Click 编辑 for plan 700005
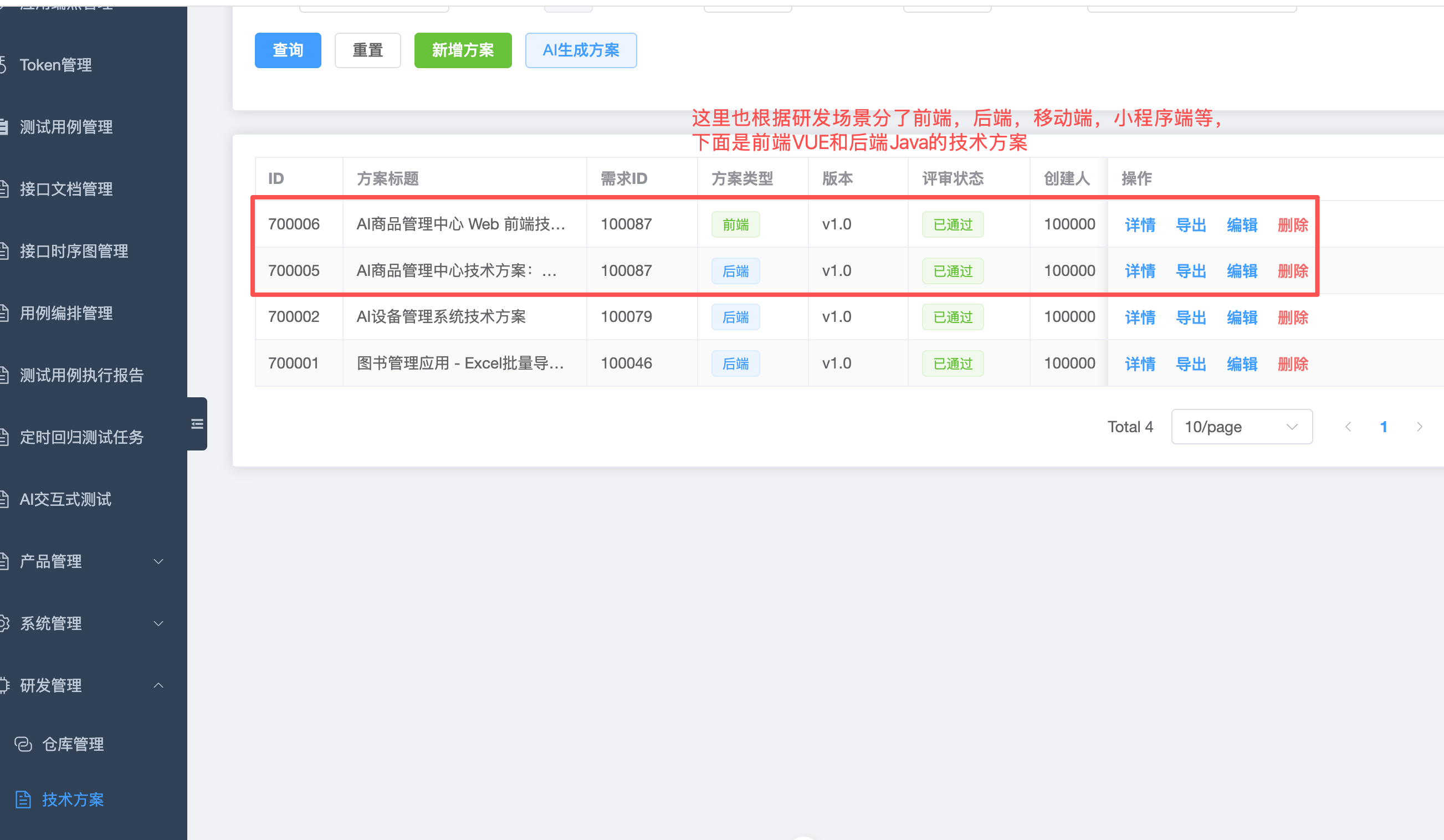The height and width of the screenshot is (840, 1444). point(1242,271)
